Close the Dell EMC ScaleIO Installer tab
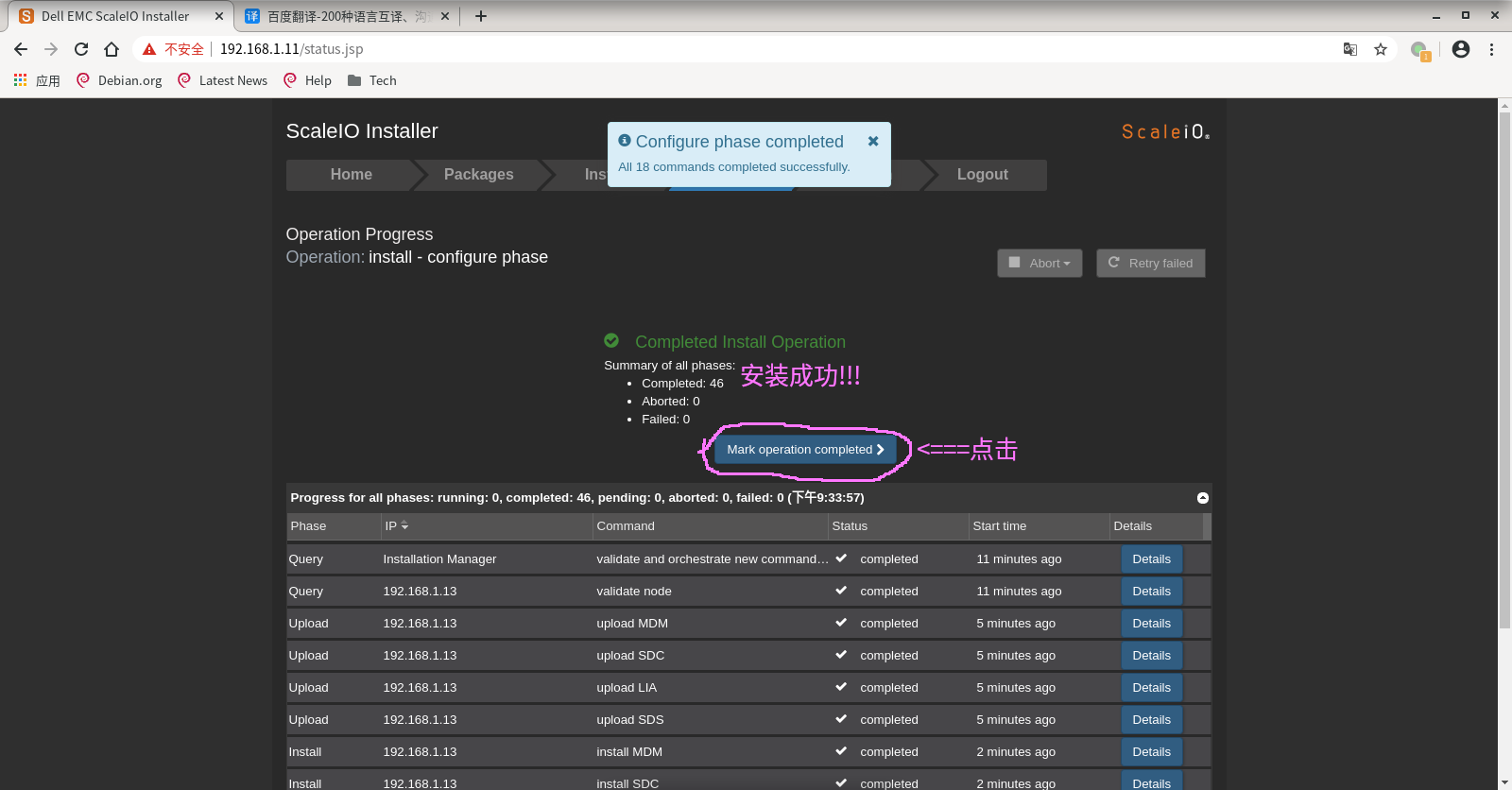This screenshot has height=790, width=1512. 219,16
